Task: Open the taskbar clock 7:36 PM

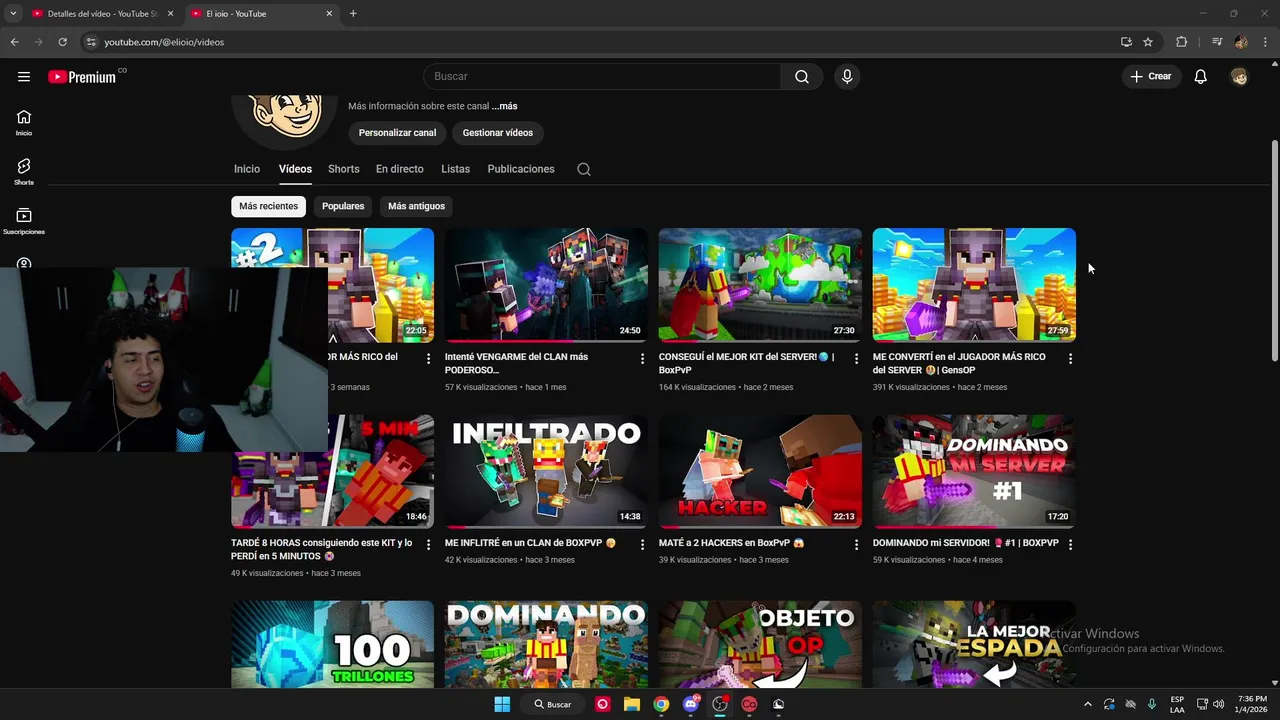Action: point(1252,704)
